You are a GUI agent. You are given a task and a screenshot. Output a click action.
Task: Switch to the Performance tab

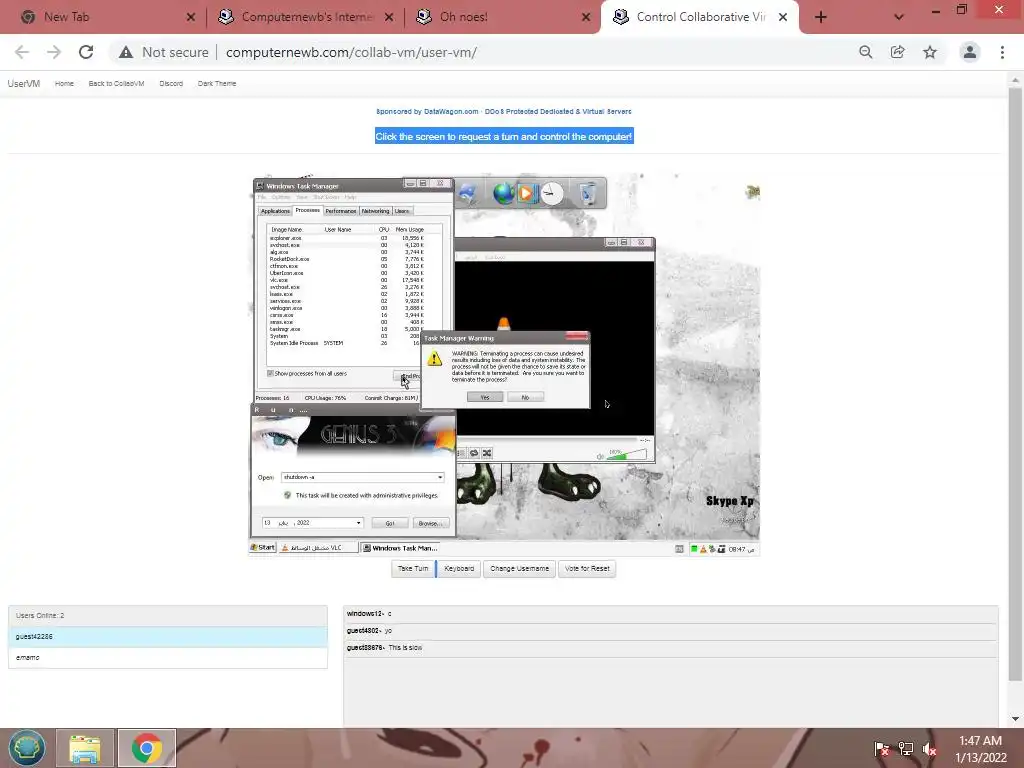[x=341, y=211]
